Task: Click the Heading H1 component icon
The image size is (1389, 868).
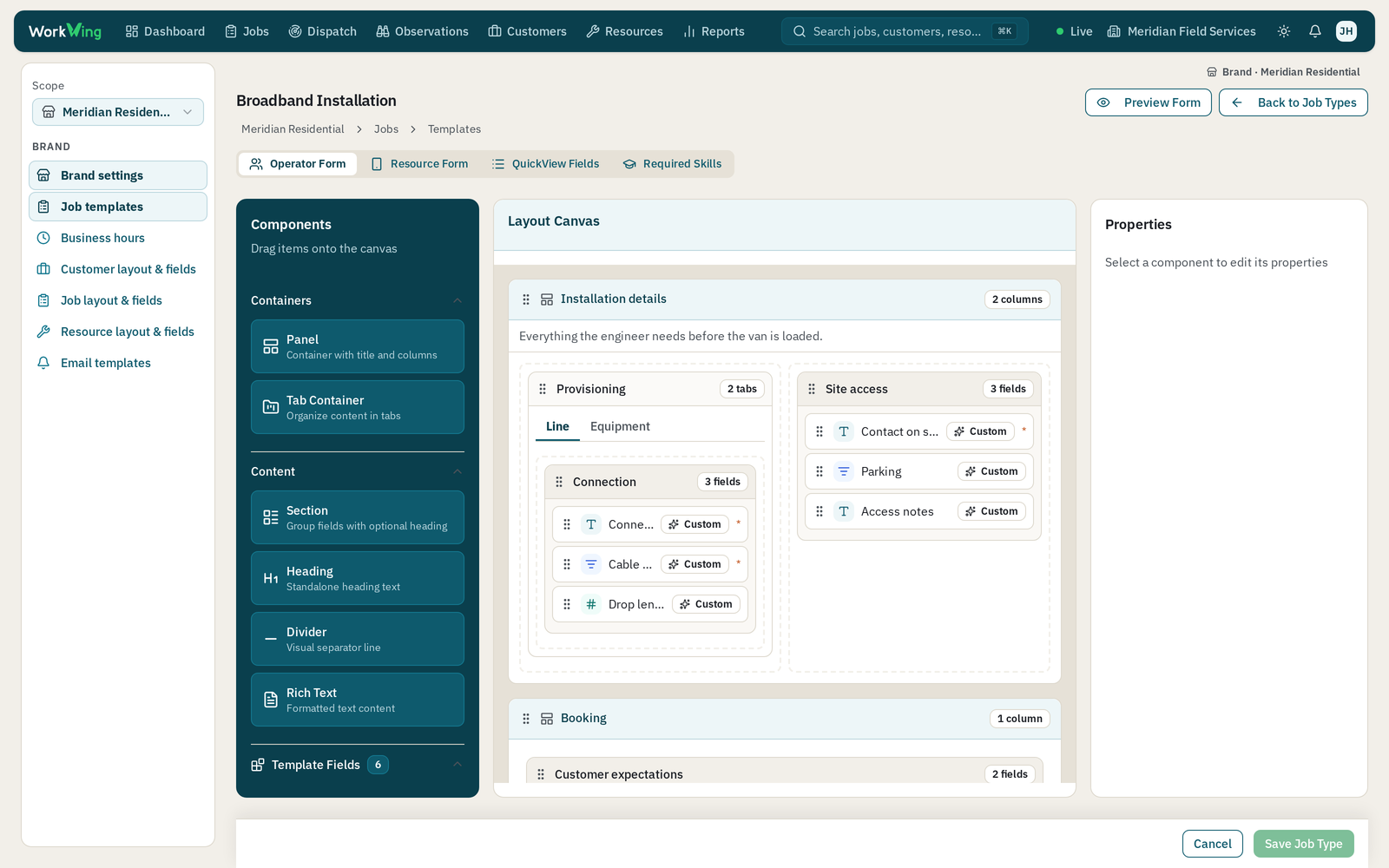Action: coord(271,578)
